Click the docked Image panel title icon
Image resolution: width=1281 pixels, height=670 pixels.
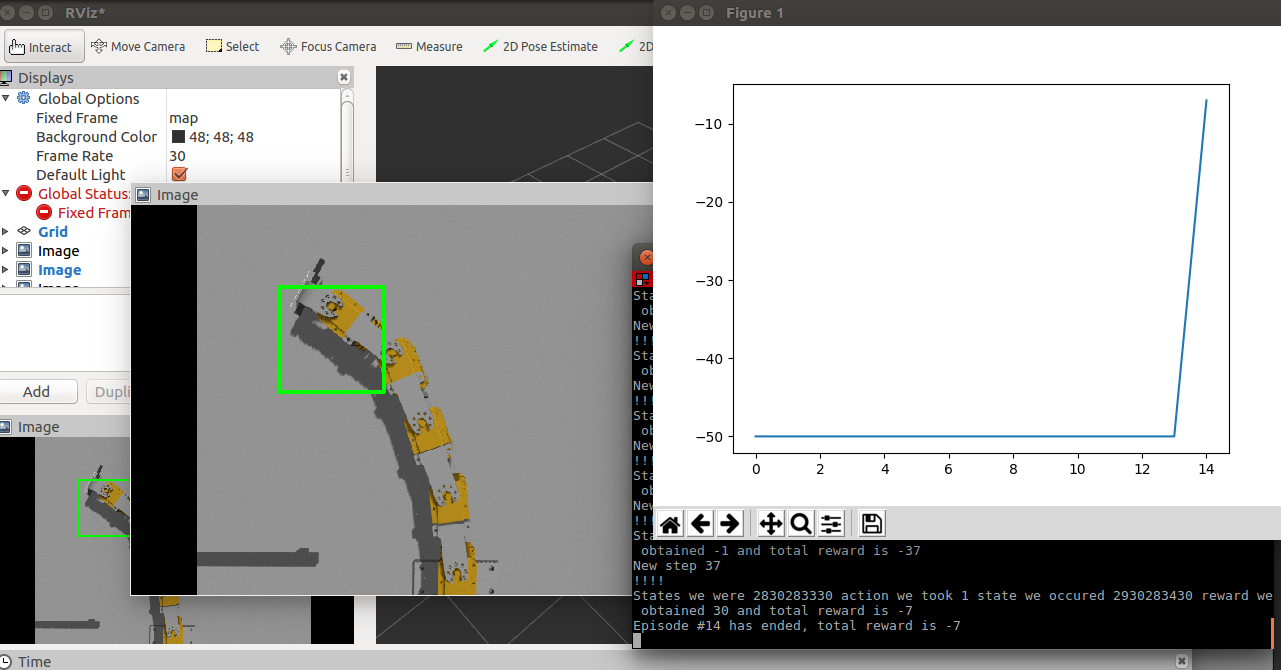tap(7, 427)
